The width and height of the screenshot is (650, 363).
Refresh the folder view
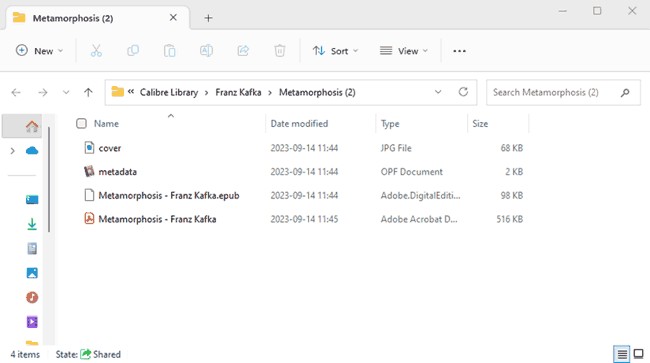(463, 92)
